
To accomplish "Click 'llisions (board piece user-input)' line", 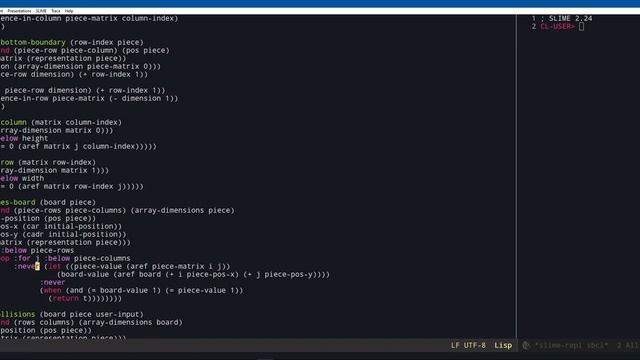I will click(72, 314).
